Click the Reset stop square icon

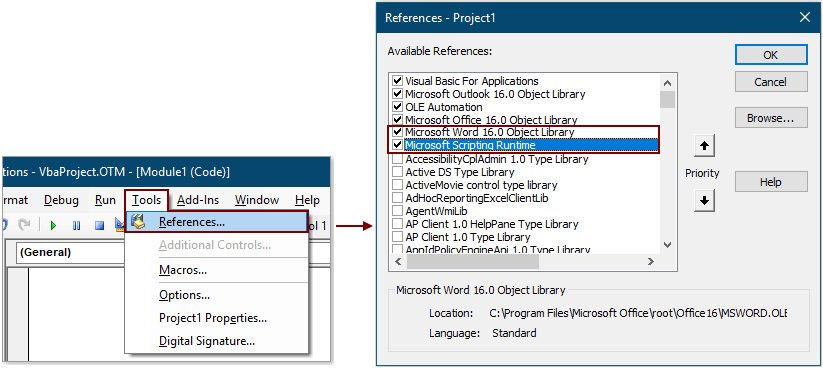pyautogui.click(x=99, y=226)
